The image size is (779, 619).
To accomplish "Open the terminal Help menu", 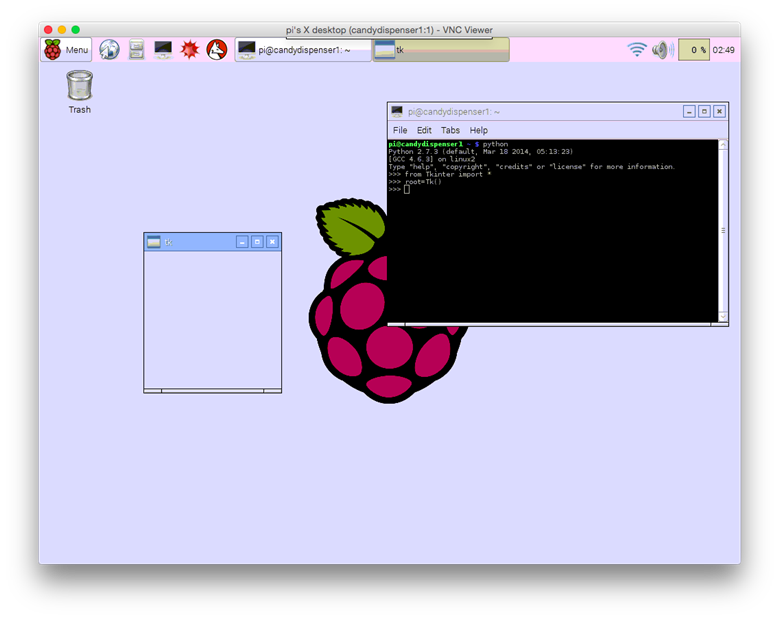I will [479, 130].
